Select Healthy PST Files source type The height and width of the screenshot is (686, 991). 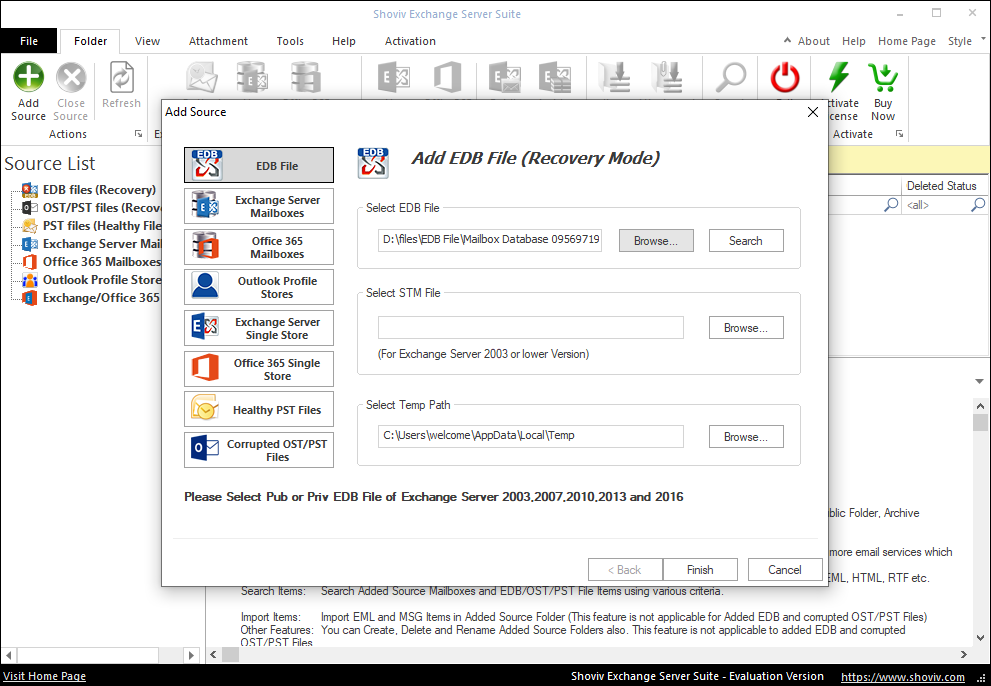coord(259,410)
